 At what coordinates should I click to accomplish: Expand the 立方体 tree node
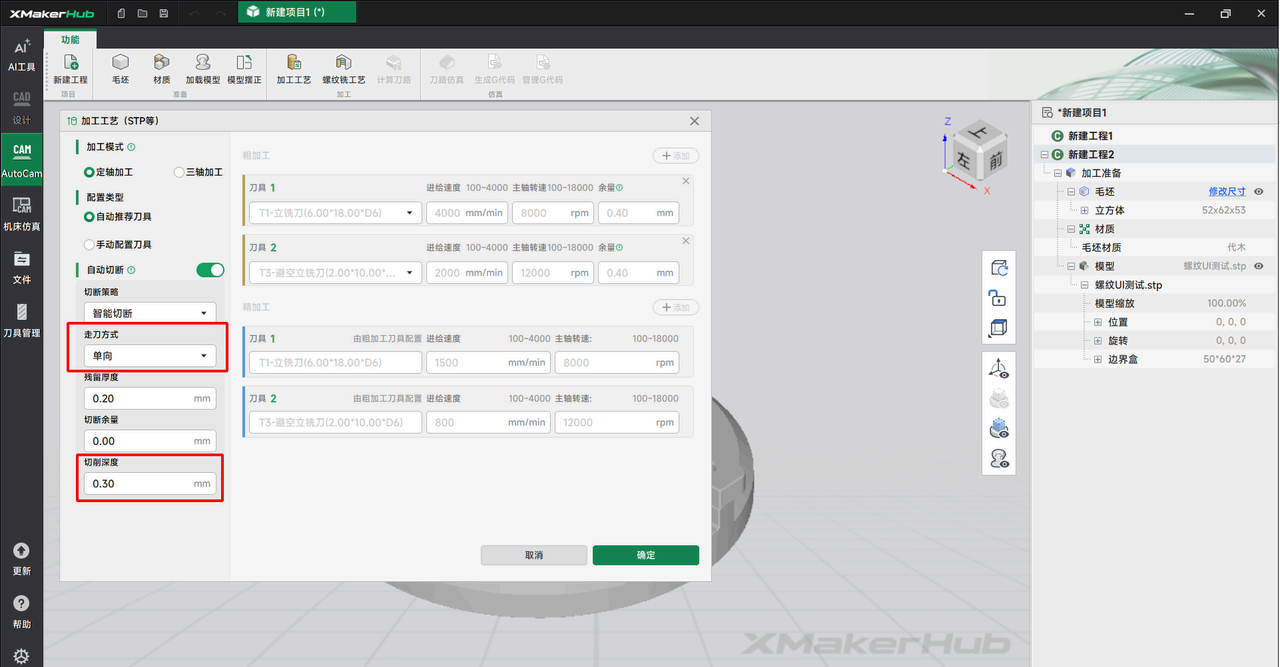[1084, 210]
